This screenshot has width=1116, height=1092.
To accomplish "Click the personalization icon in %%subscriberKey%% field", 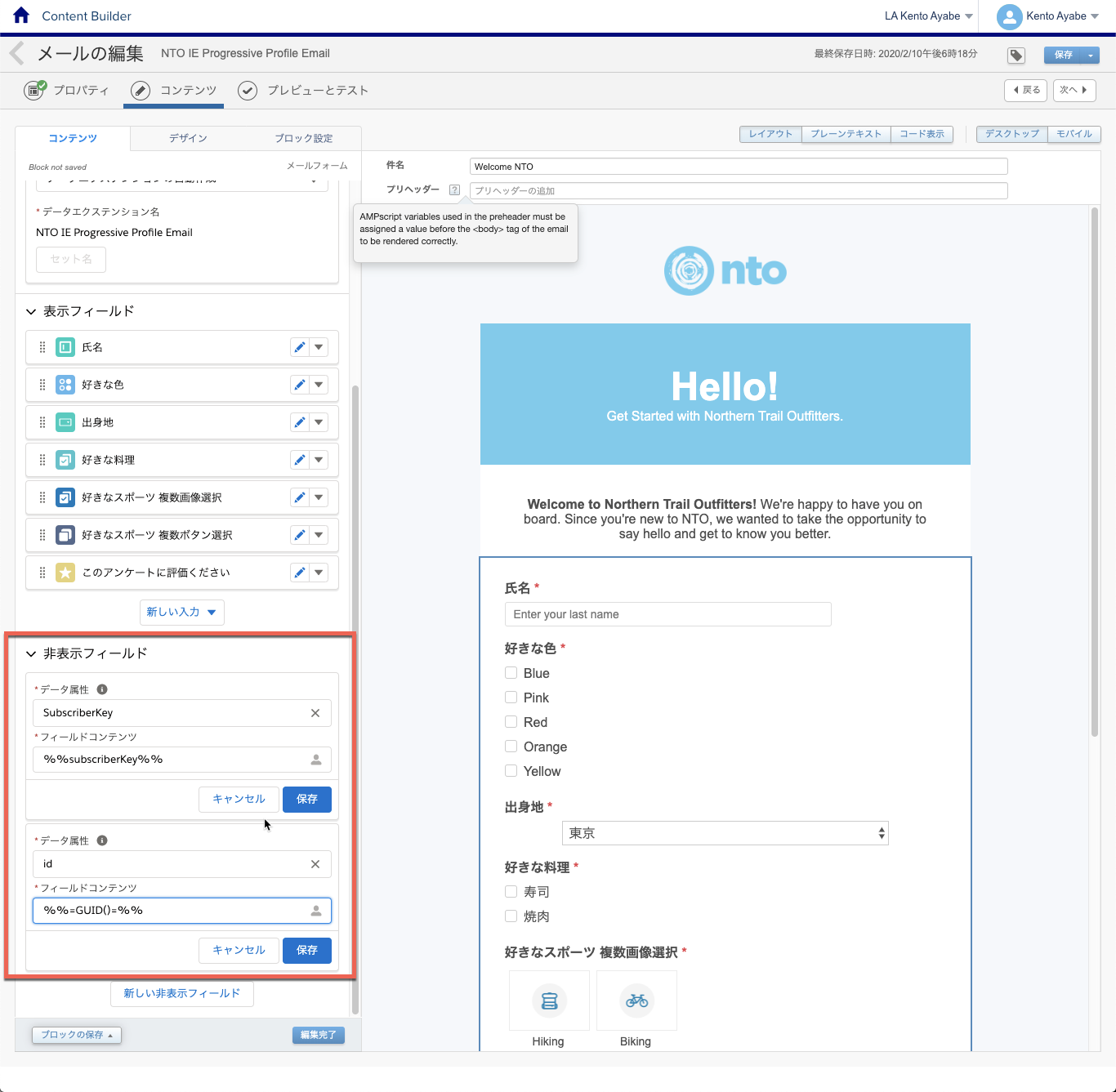I will [x=316, y=760].
